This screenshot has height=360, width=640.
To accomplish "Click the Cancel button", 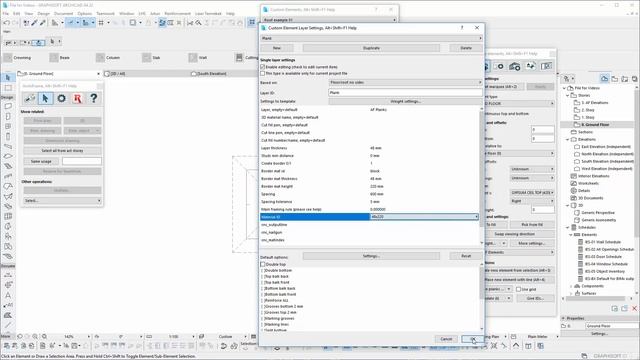I will coord(446,339).
